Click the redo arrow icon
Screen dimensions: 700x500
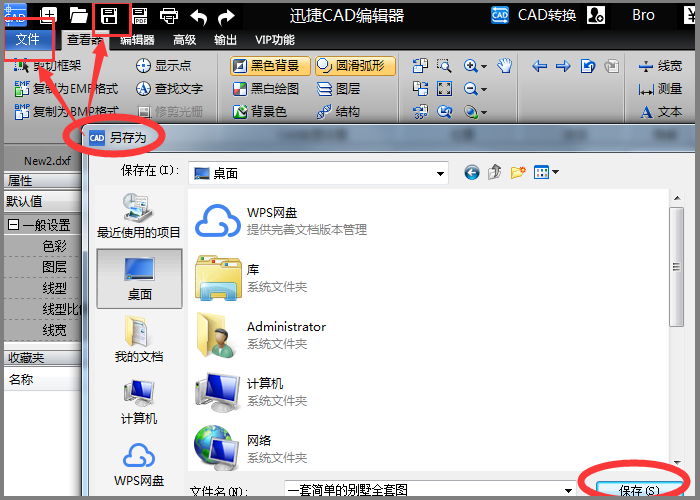tap(226, 17)
